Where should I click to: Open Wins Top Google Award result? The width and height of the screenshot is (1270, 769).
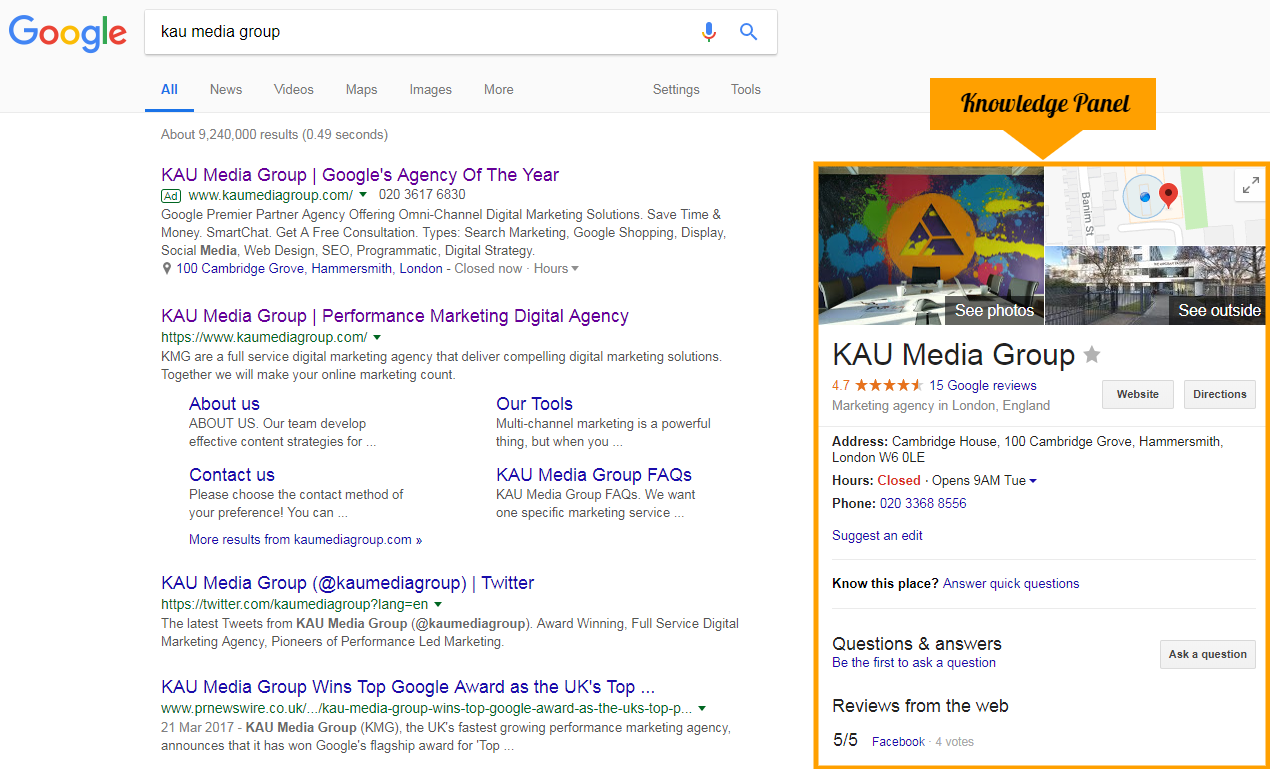click(408, 687)
